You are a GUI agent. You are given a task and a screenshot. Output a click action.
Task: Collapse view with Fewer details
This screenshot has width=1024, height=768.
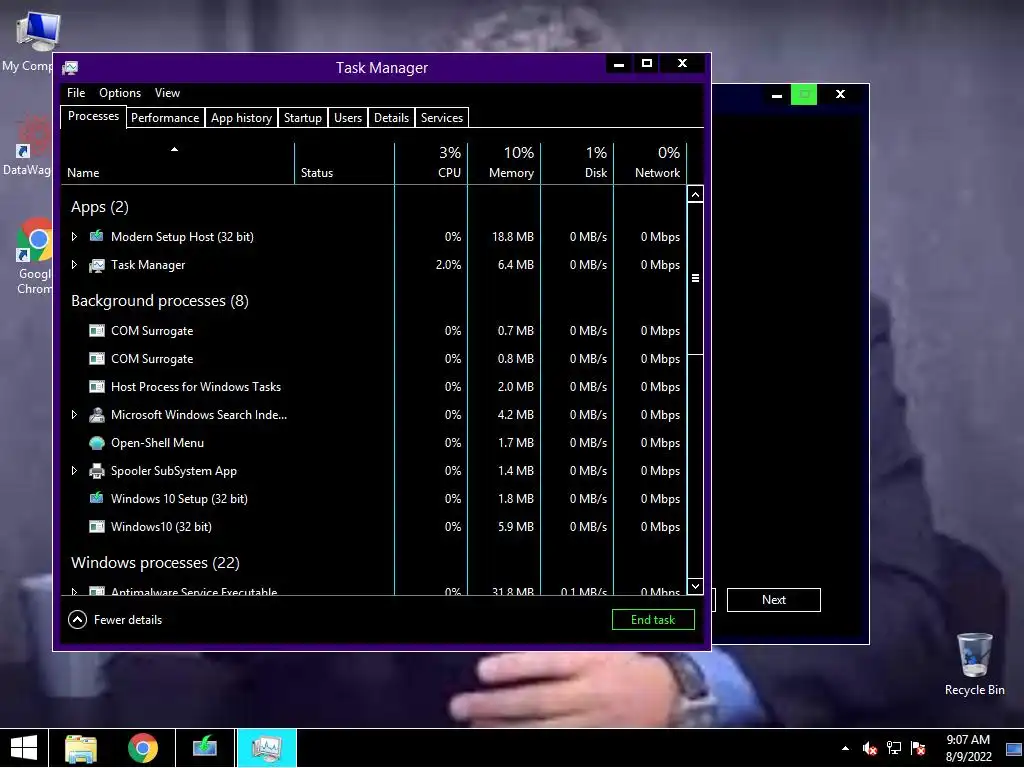click(115, 620)
